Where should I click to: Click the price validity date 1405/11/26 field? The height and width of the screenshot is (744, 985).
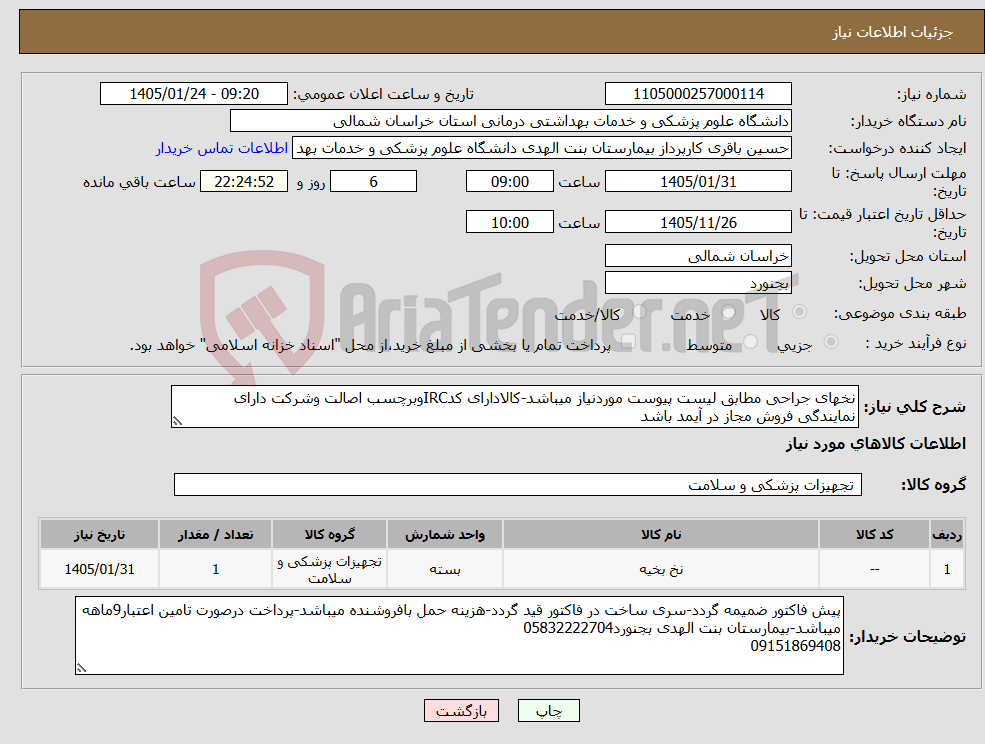pyautogui.click(x=698, y=222)
